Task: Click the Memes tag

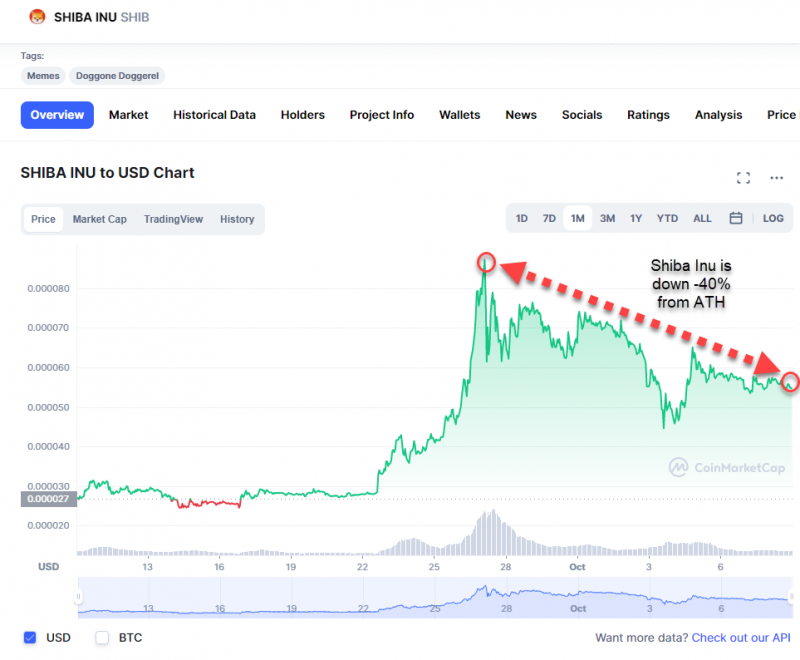Action: 43,75
